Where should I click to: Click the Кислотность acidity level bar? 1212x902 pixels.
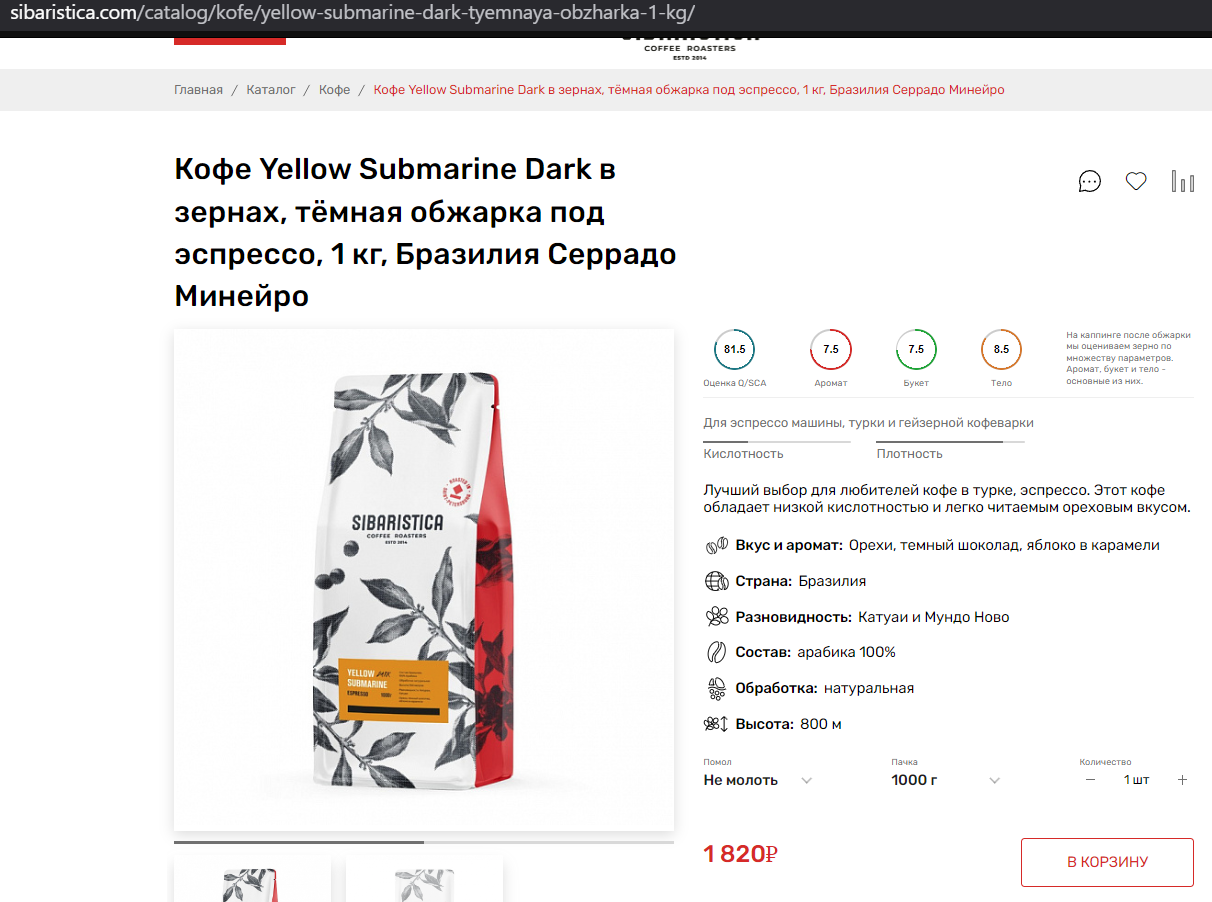click(777, 441)
